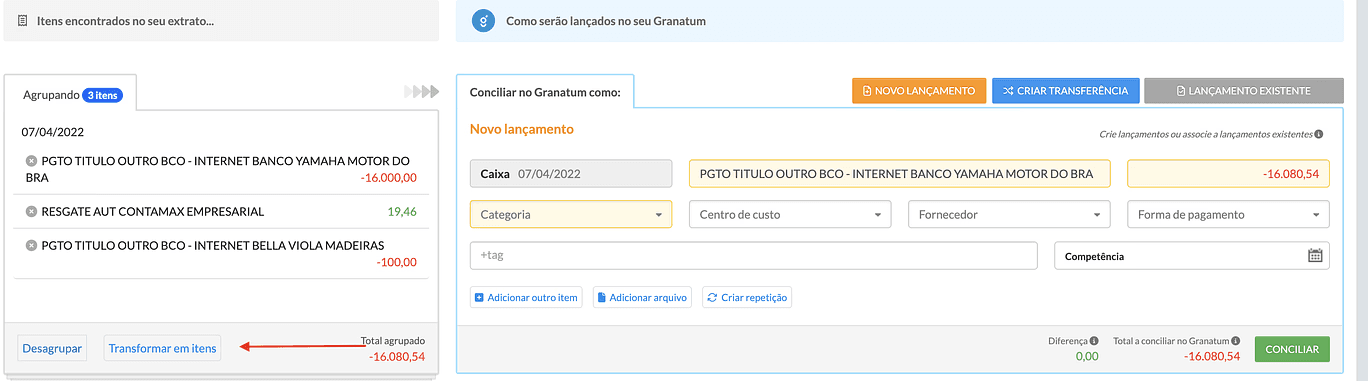The image size is (1368, 381).
Task: Remove the RESGATE AUT CONTAMAX item icon
Action: pos(31,212)
